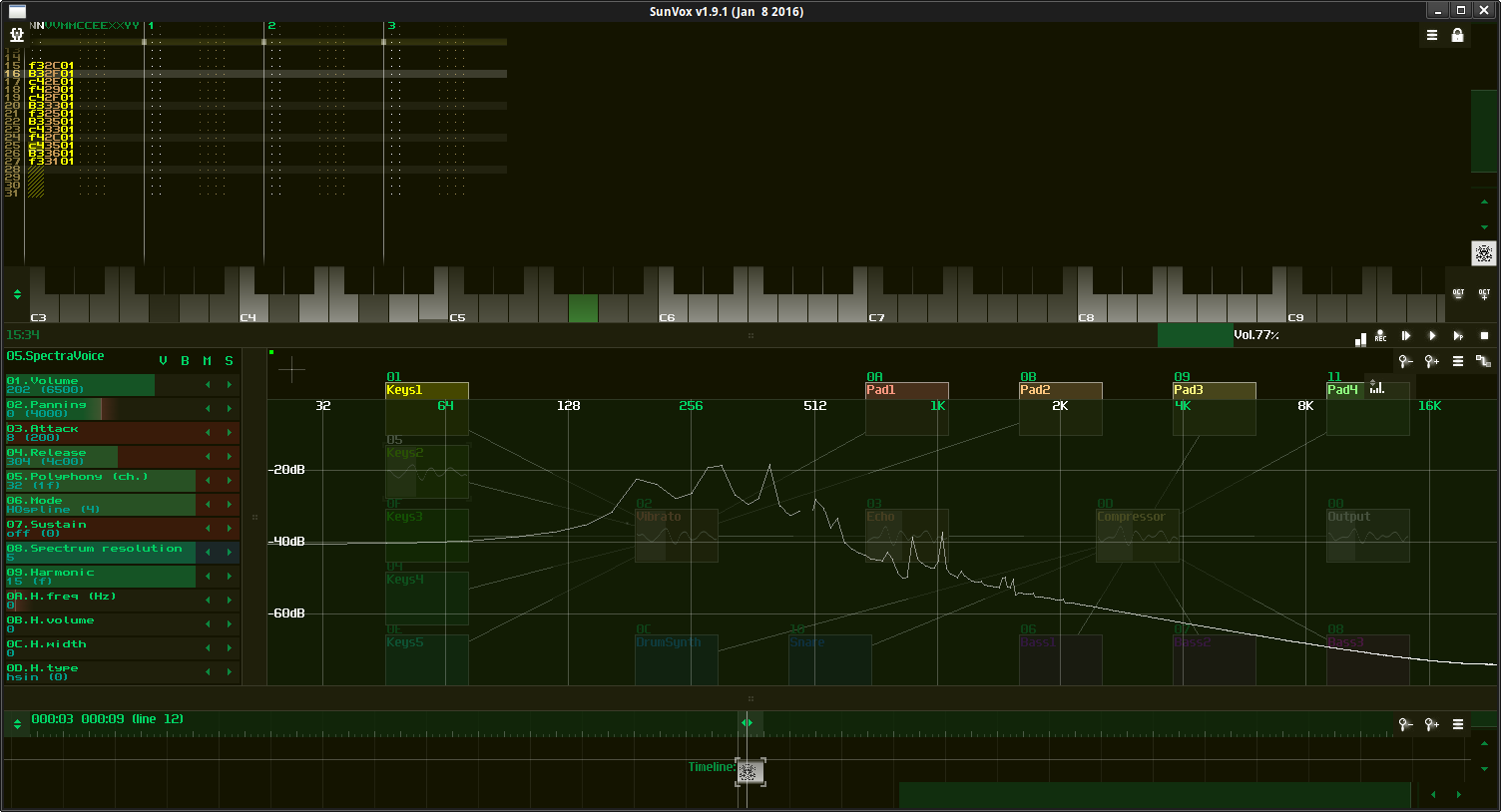This screenshot has width=1501, height=812.
Task: Decrease 02.Panning with left arrow
Action: [208, 408]
